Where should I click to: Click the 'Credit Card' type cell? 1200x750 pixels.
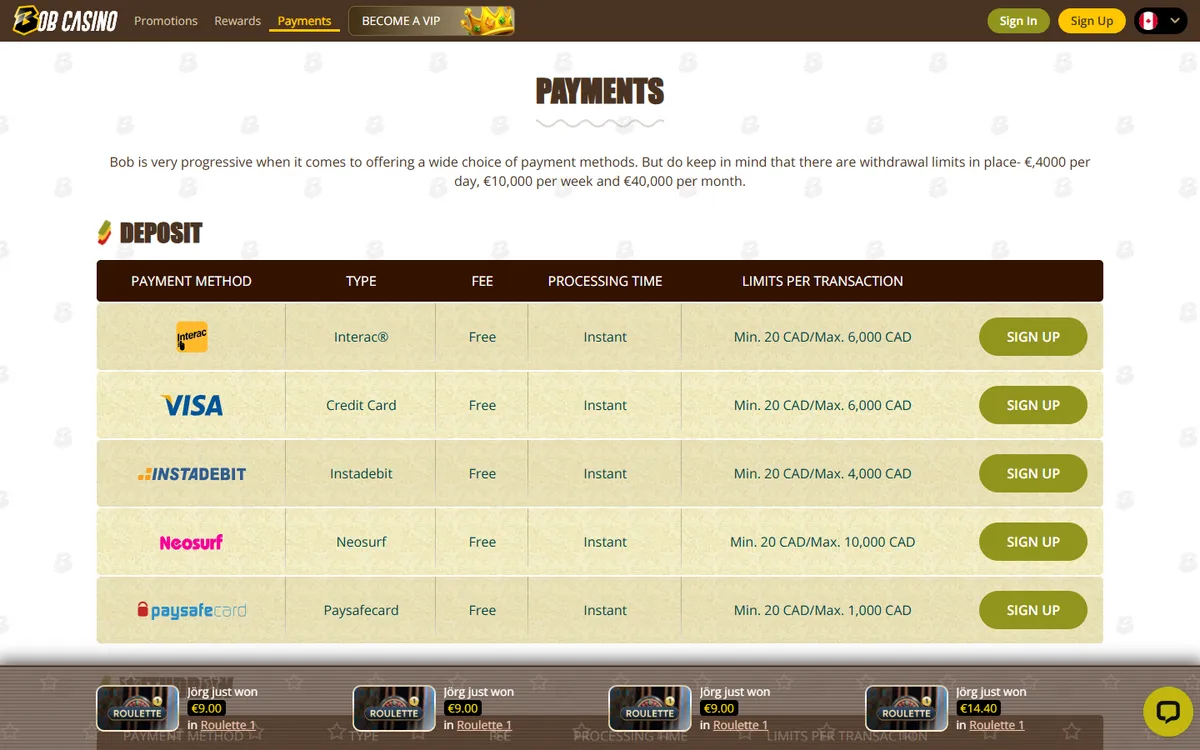point(361,405)
